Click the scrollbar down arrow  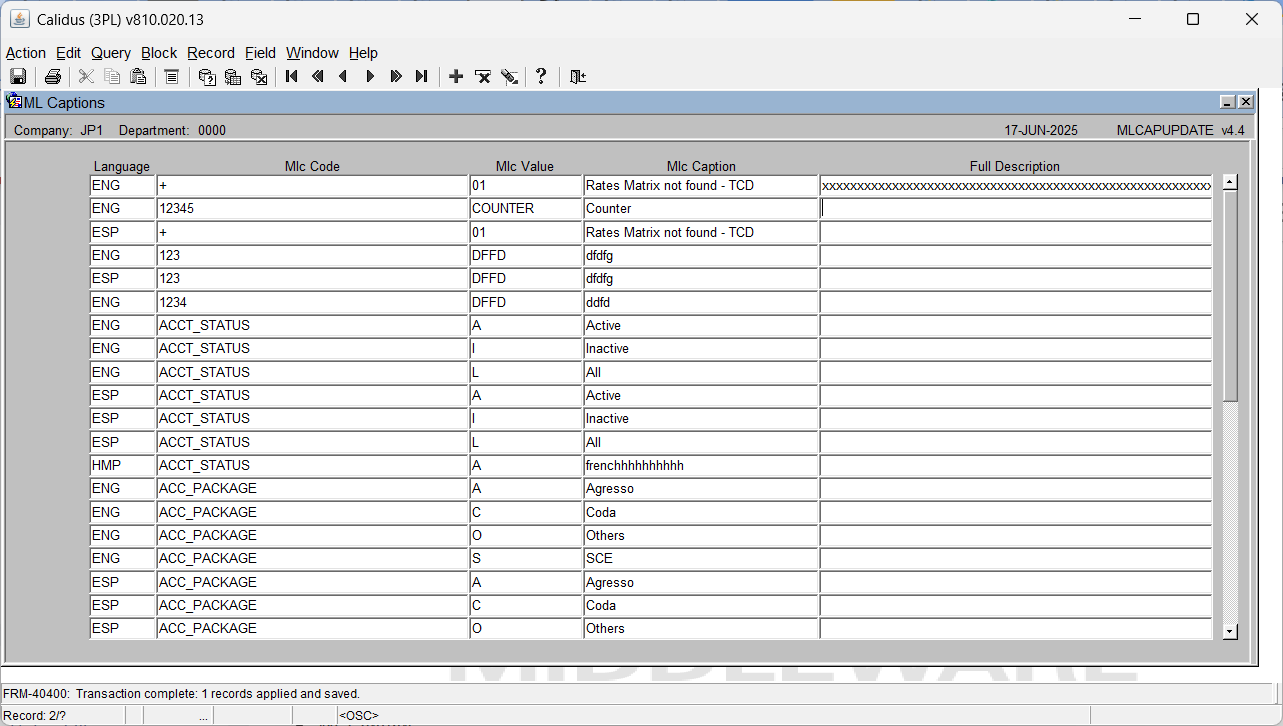[x=1230, y=631]
